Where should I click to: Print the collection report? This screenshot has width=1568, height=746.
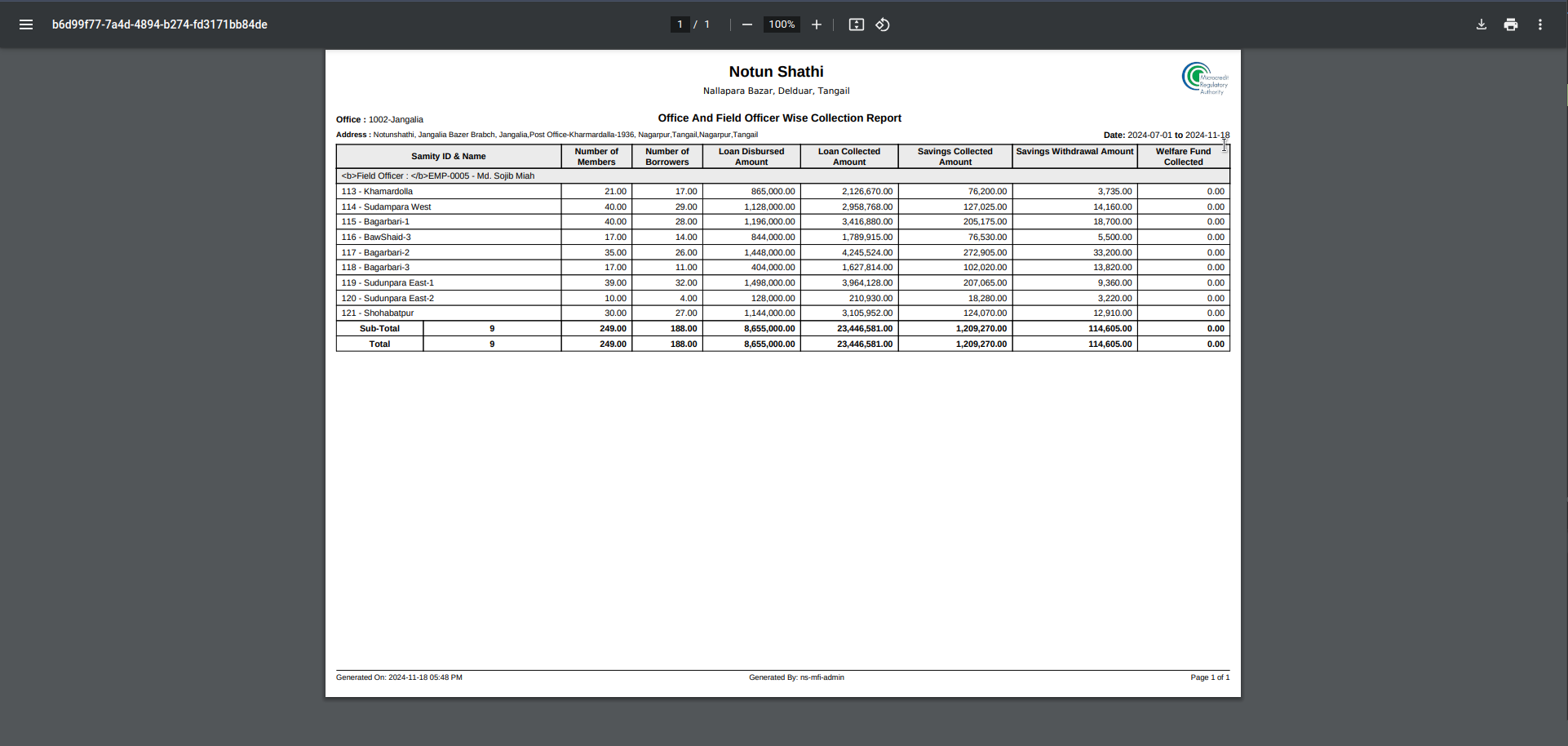pos(1511,24)
